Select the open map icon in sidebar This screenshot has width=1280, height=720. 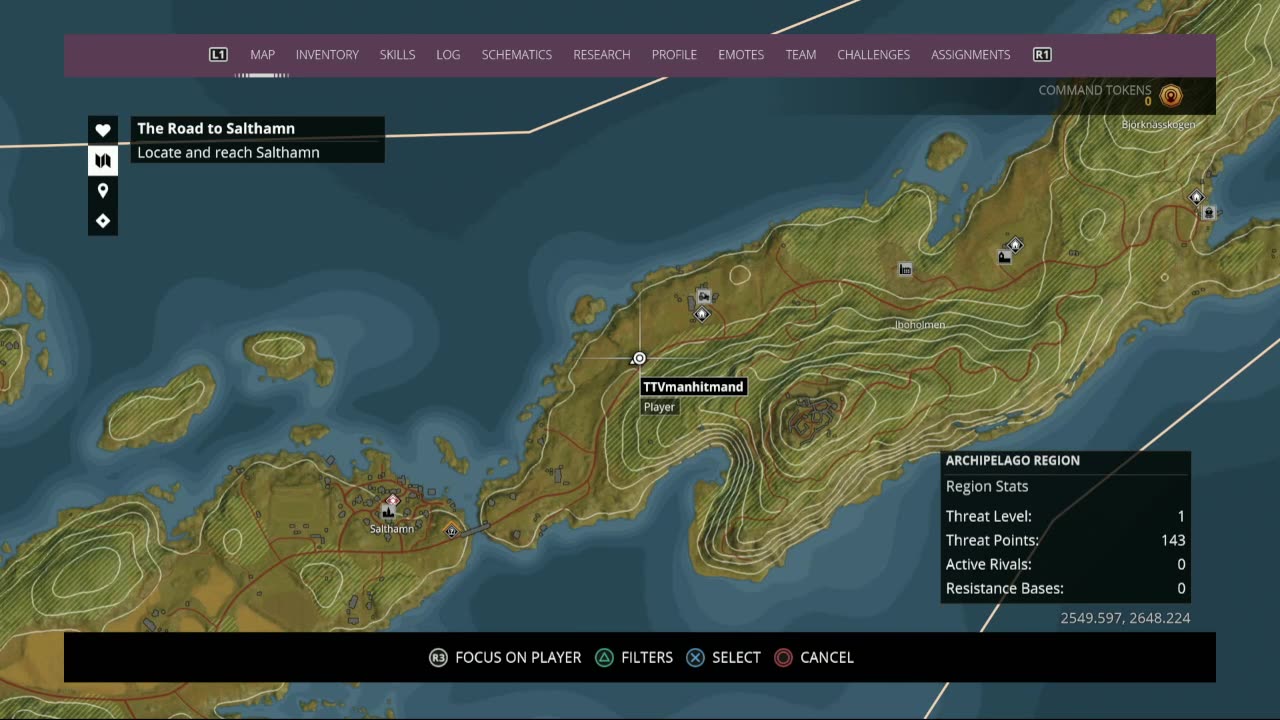coord(103,160)
